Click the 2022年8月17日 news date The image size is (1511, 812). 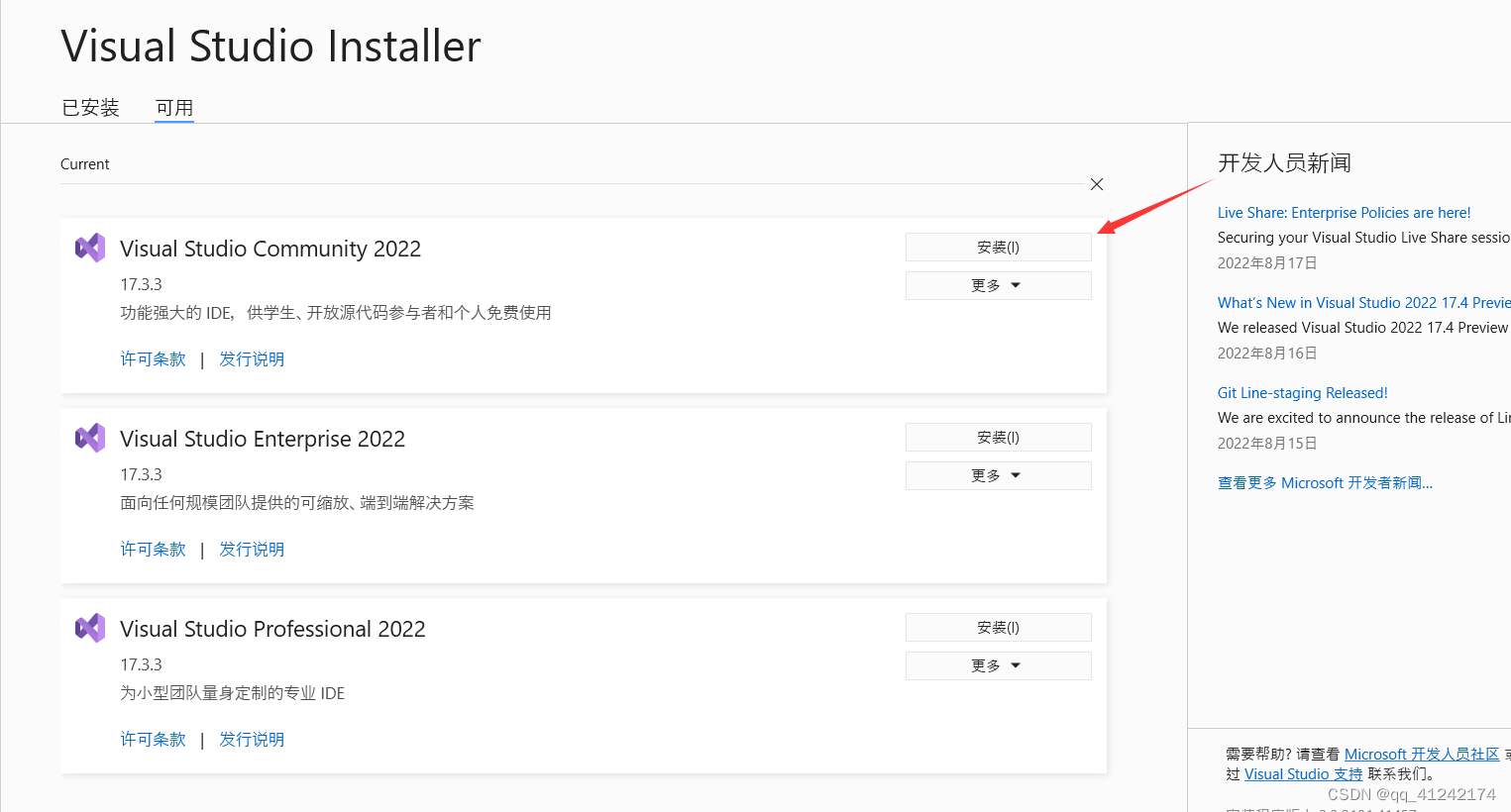(1267, 263)
